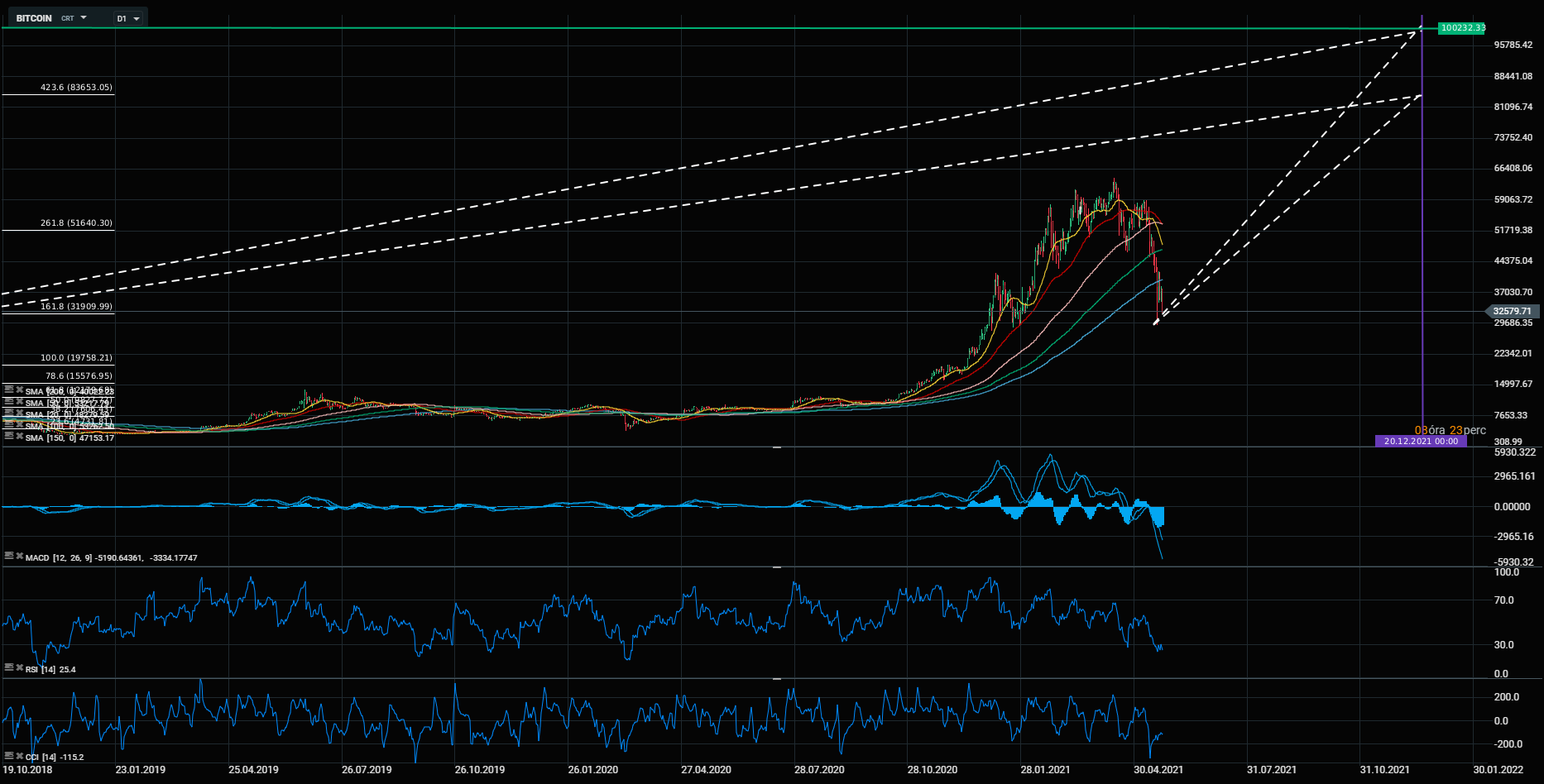Open the D1 timeframe dropdown
The width and height of the screenshot is (1544, 784).
tap(128, 18)
